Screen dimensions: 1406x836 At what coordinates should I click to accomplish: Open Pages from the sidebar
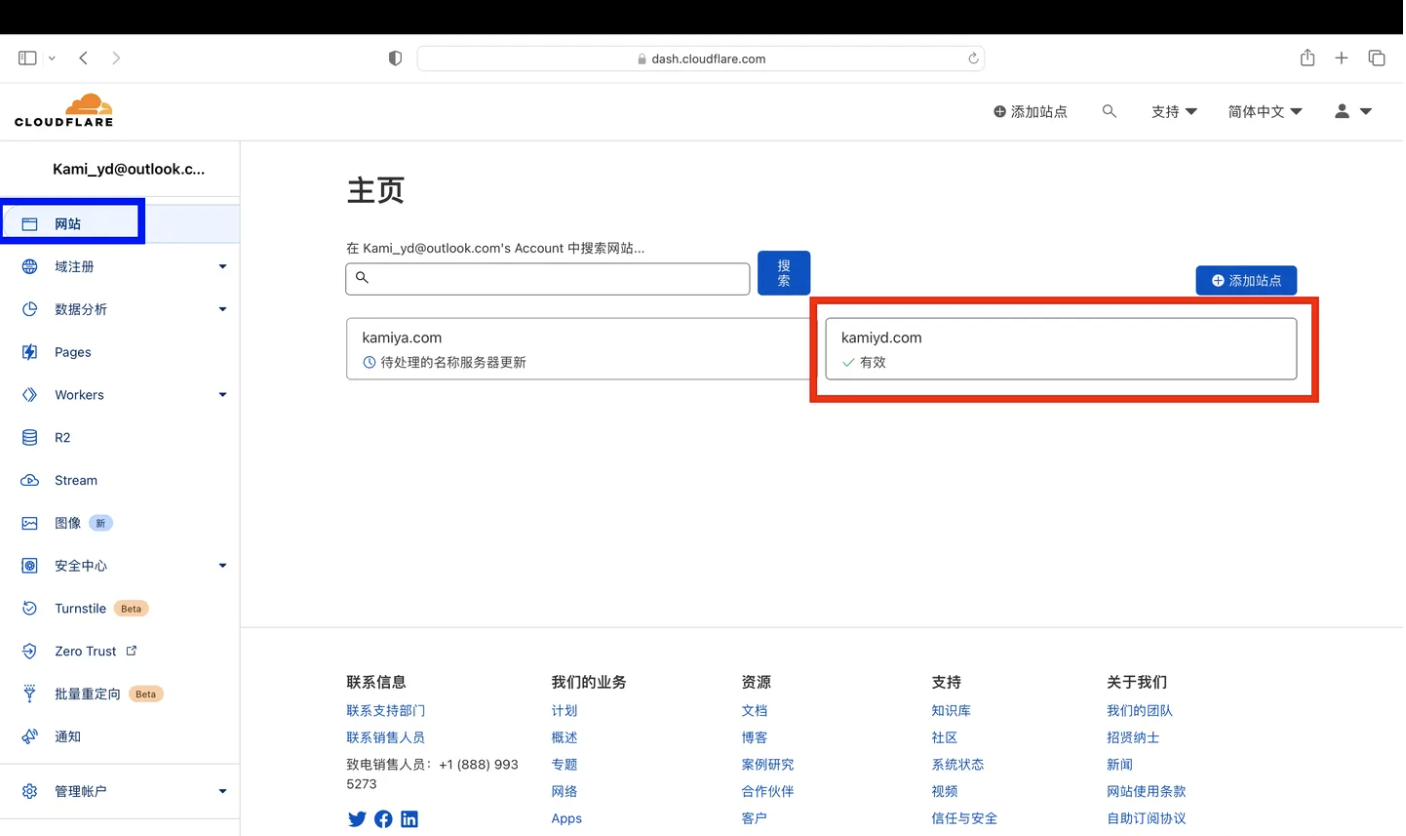pyautogui.click(x=72, y=352)
